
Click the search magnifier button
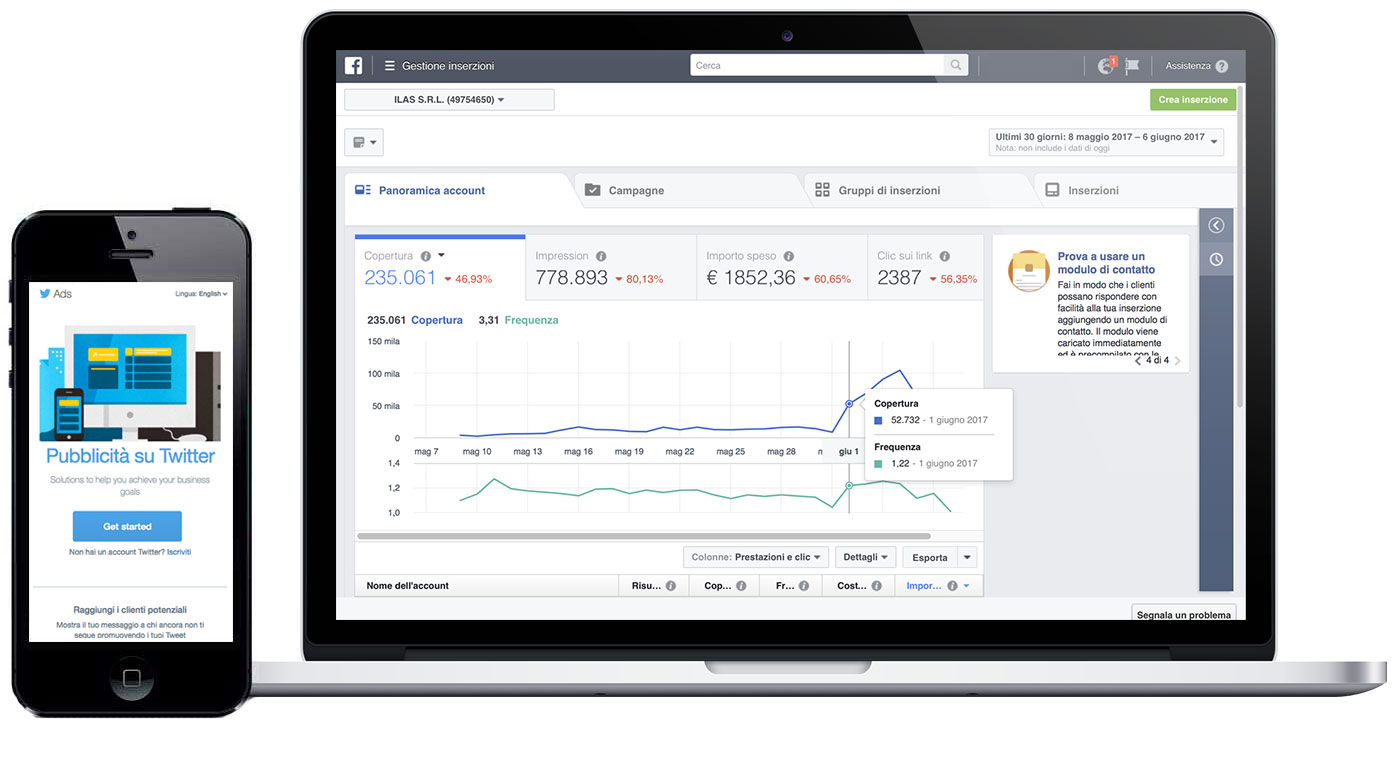[957, 65]
